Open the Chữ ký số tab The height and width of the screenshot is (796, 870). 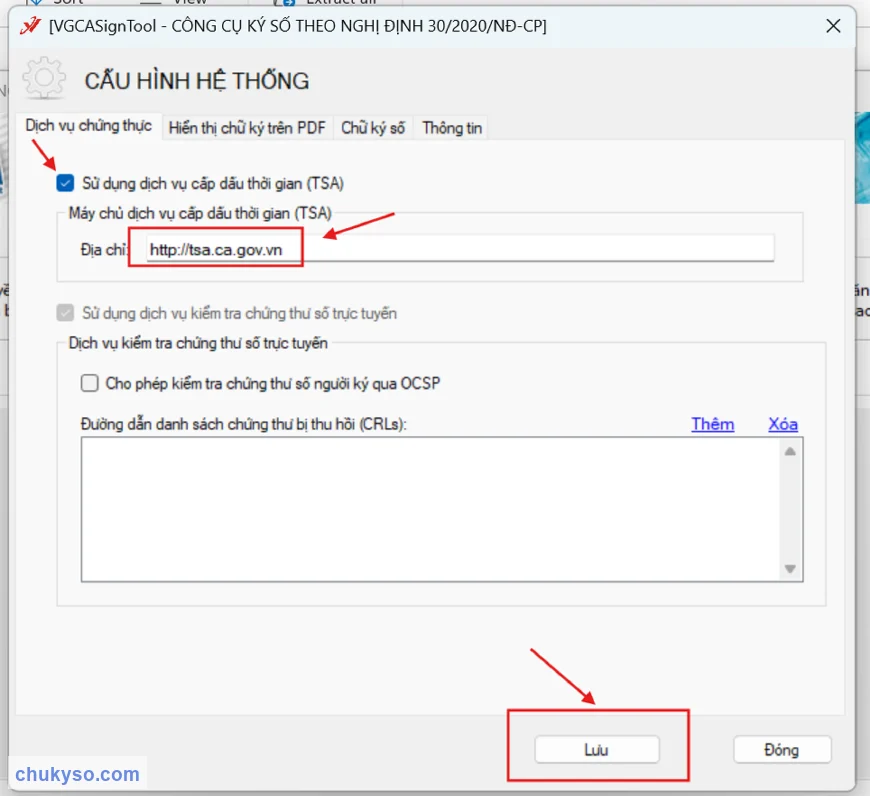(373, 128)
